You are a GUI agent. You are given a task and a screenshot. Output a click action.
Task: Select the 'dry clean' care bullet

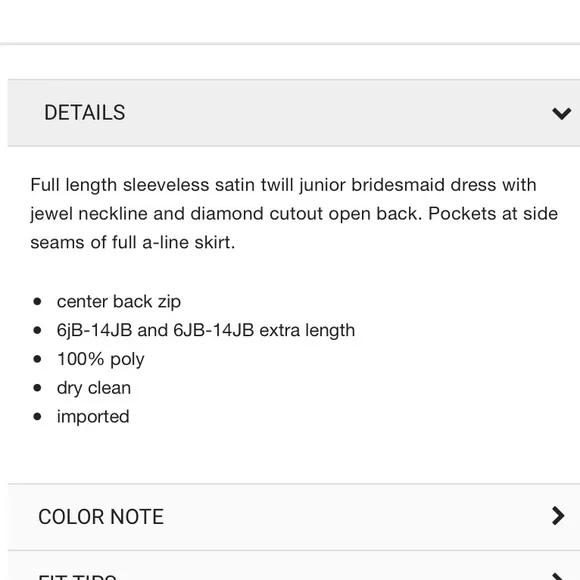pos(94,388)
